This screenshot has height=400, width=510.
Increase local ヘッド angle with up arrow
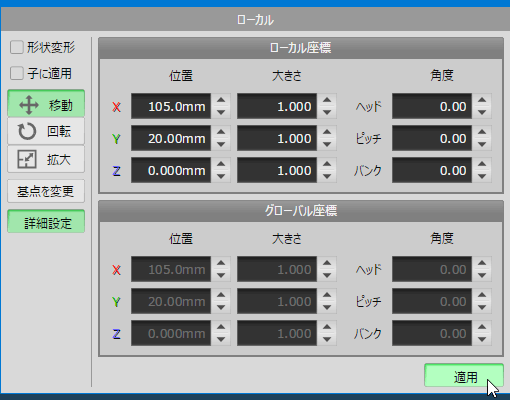[482, 100]
